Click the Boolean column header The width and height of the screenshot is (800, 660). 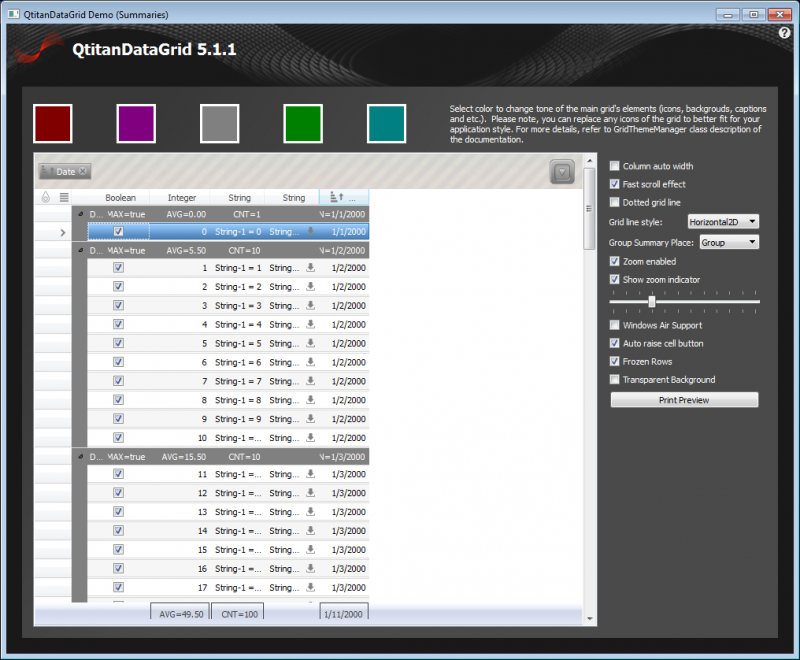[x=120, y=198]
